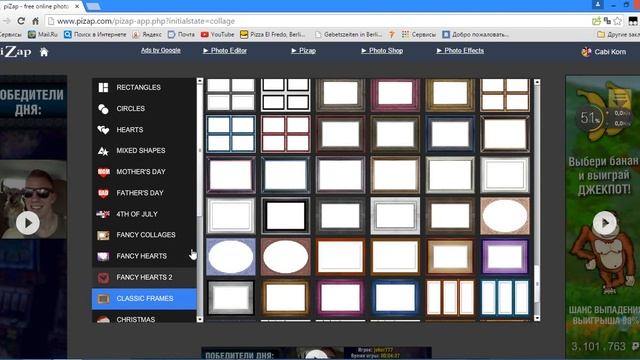Choose the thick black single frame
The width and height of the screenshot is (640, 360).
(x=285, y=216)
